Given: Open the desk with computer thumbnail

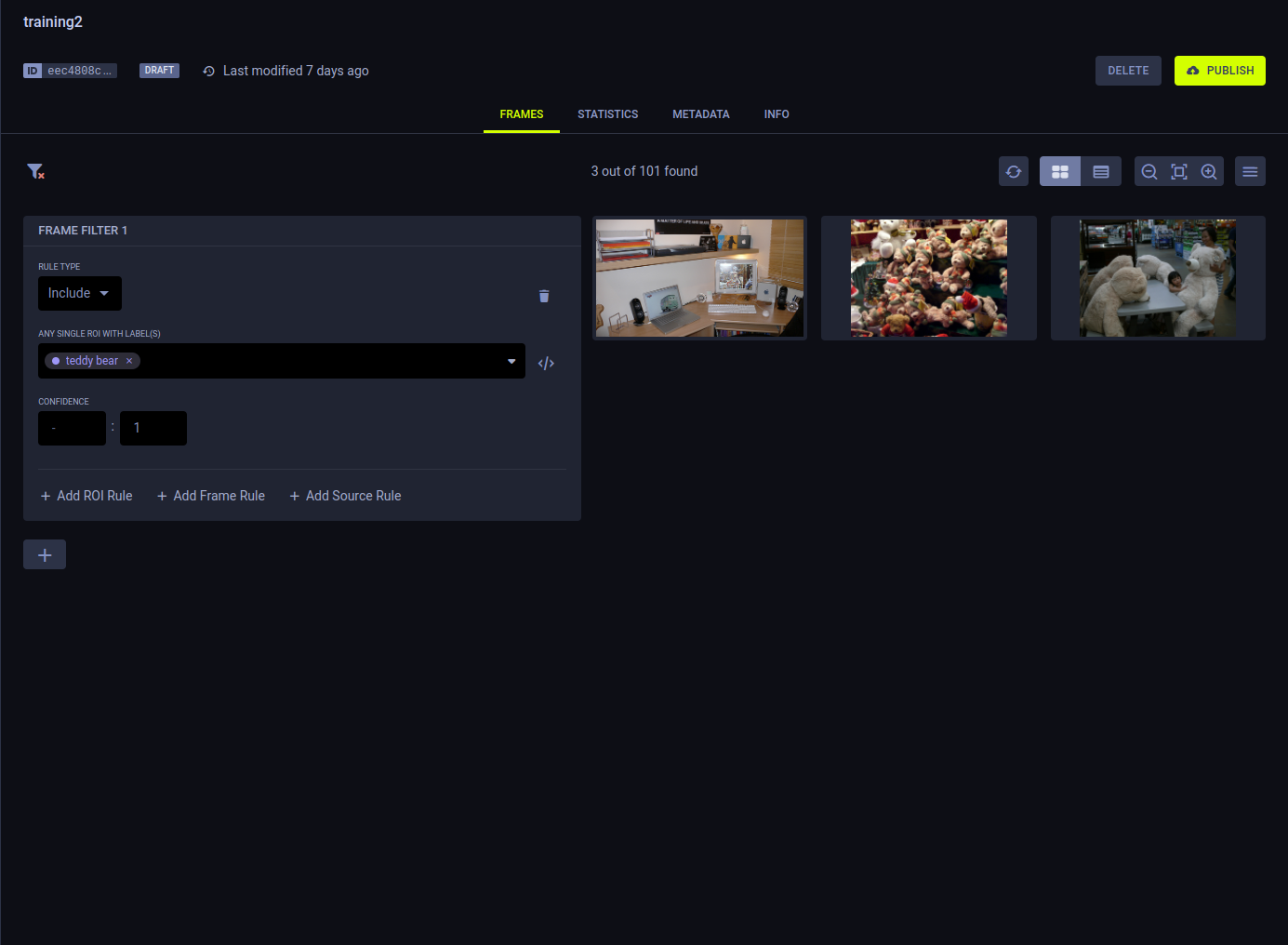Looking at the screenshot, I should point(699,278).
